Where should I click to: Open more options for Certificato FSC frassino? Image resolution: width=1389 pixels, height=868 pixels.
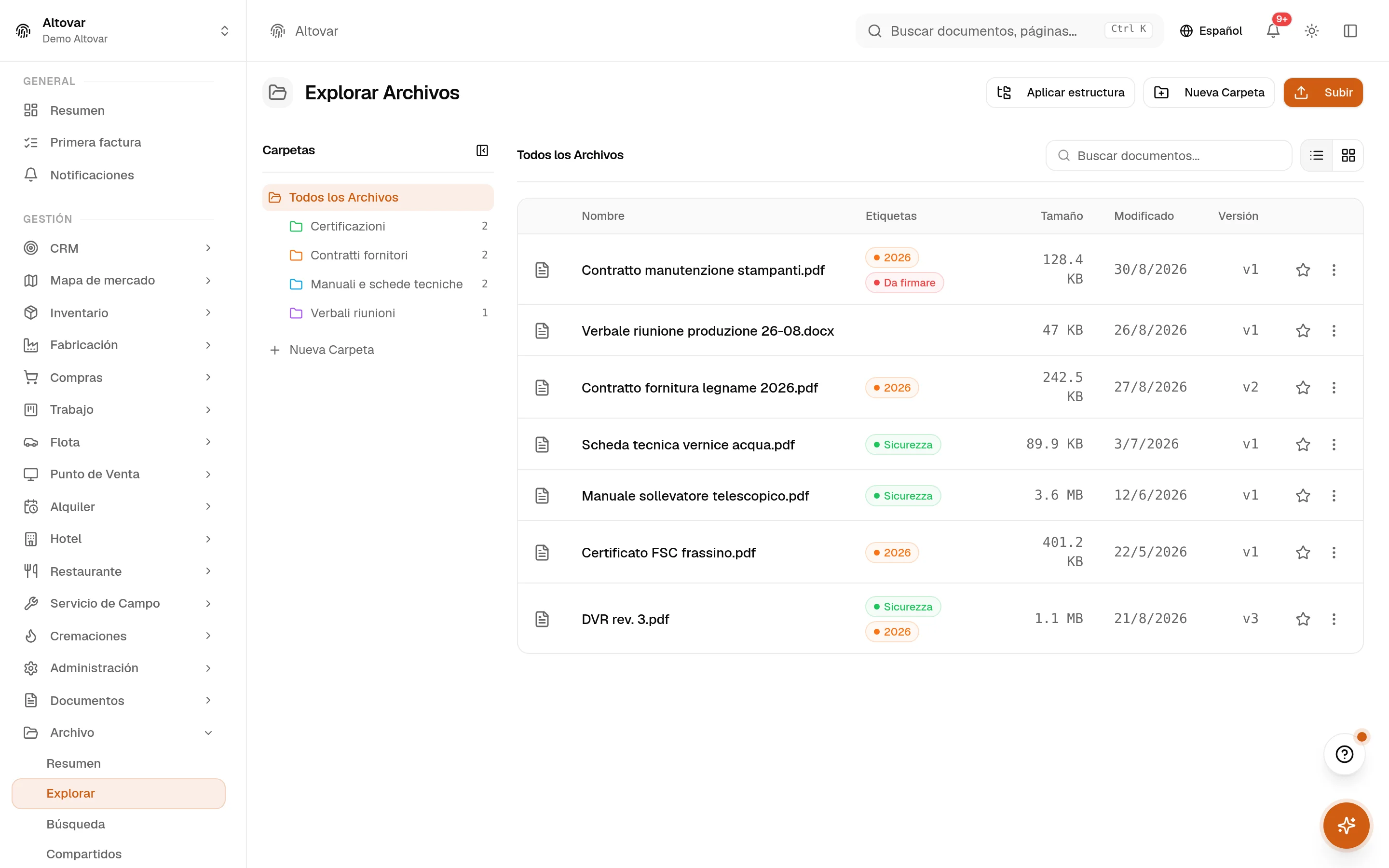(x=1334, y=552)
